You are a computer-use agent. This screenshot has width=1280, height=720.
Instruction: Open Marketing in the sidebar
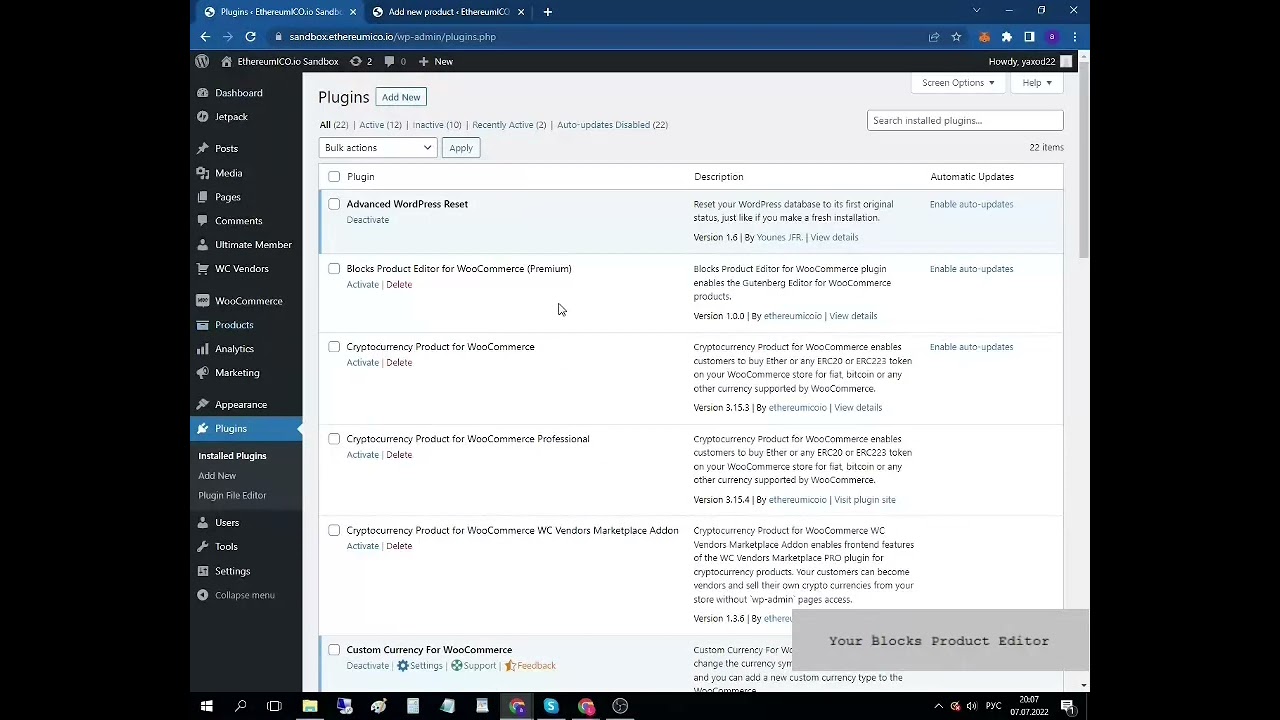coord(237,373)
